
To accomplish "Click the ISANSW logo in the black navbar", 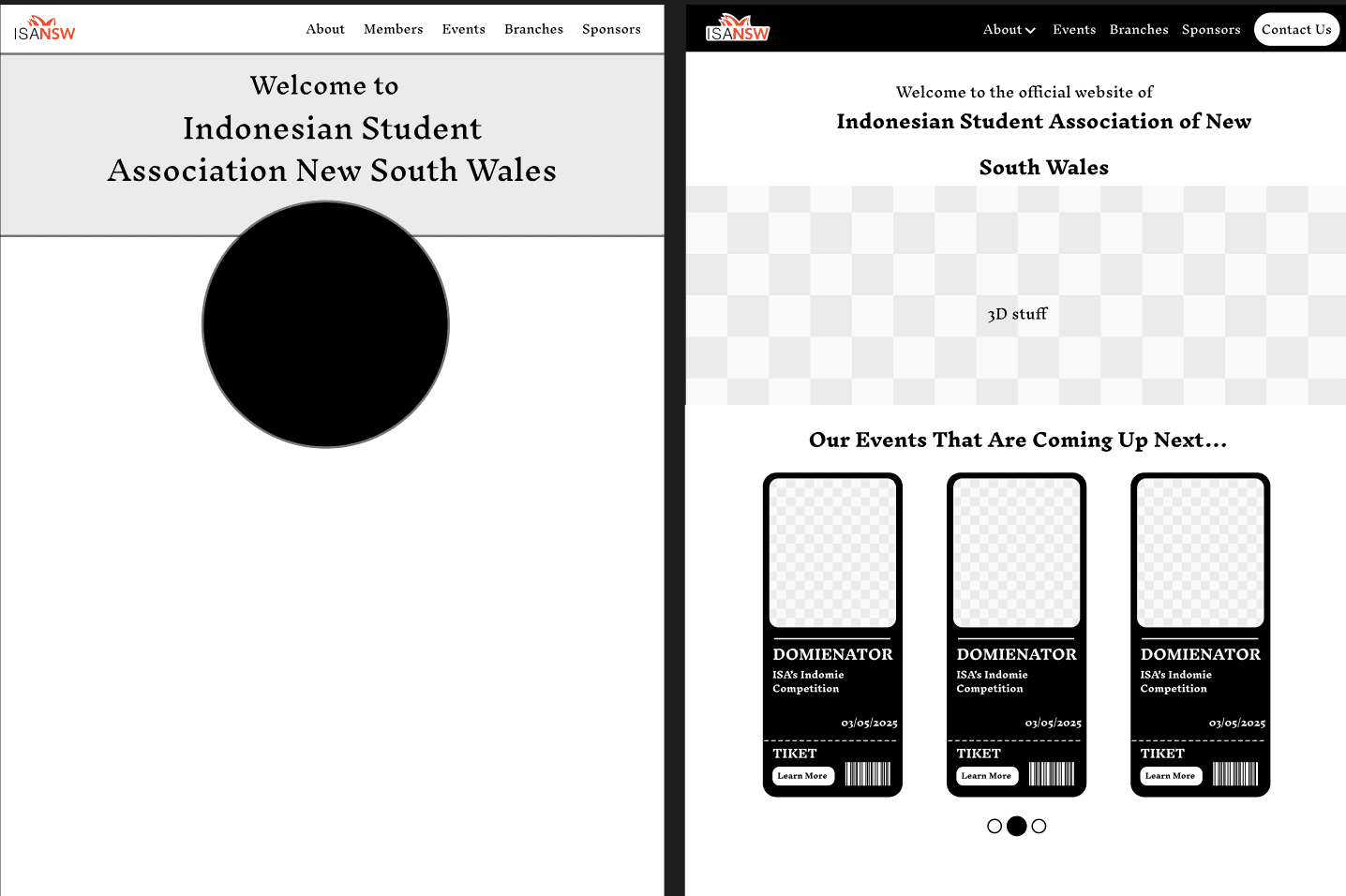I will pyautogui.click(x=737, y=29).
